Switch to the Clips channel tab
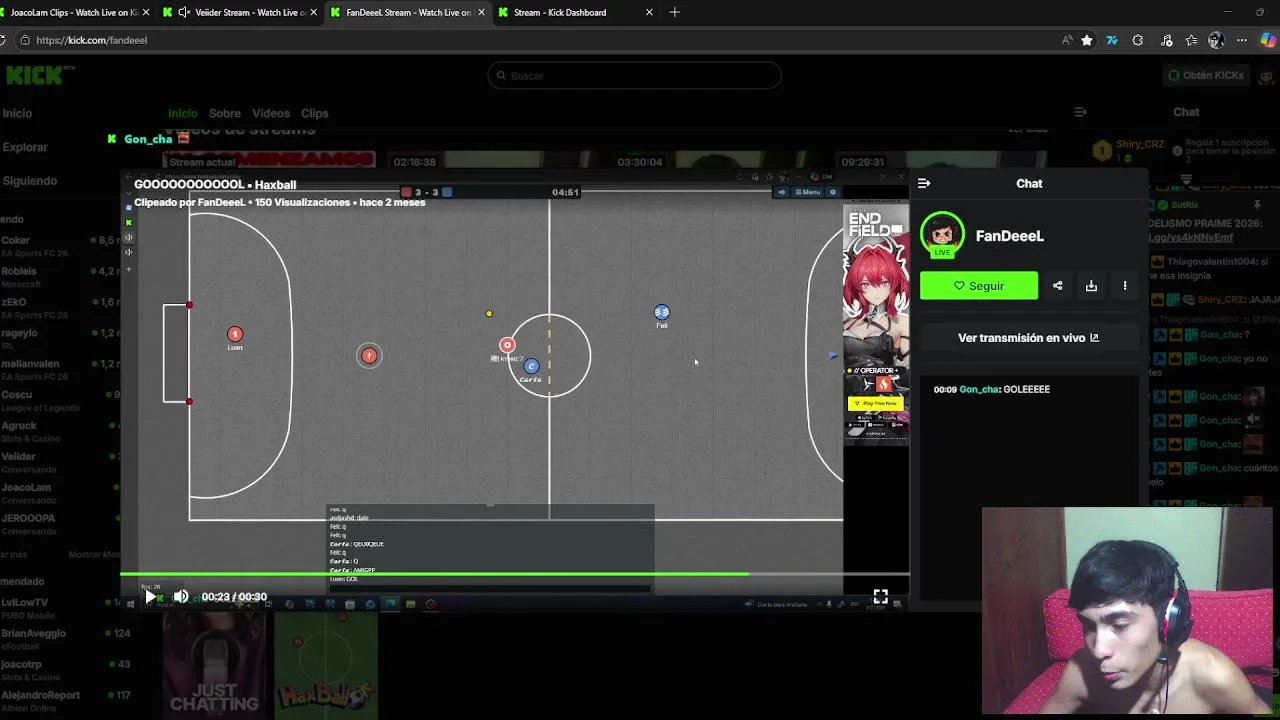This screenshot has height=720, width=1280. pyautogui.click(x=314, y=113)
